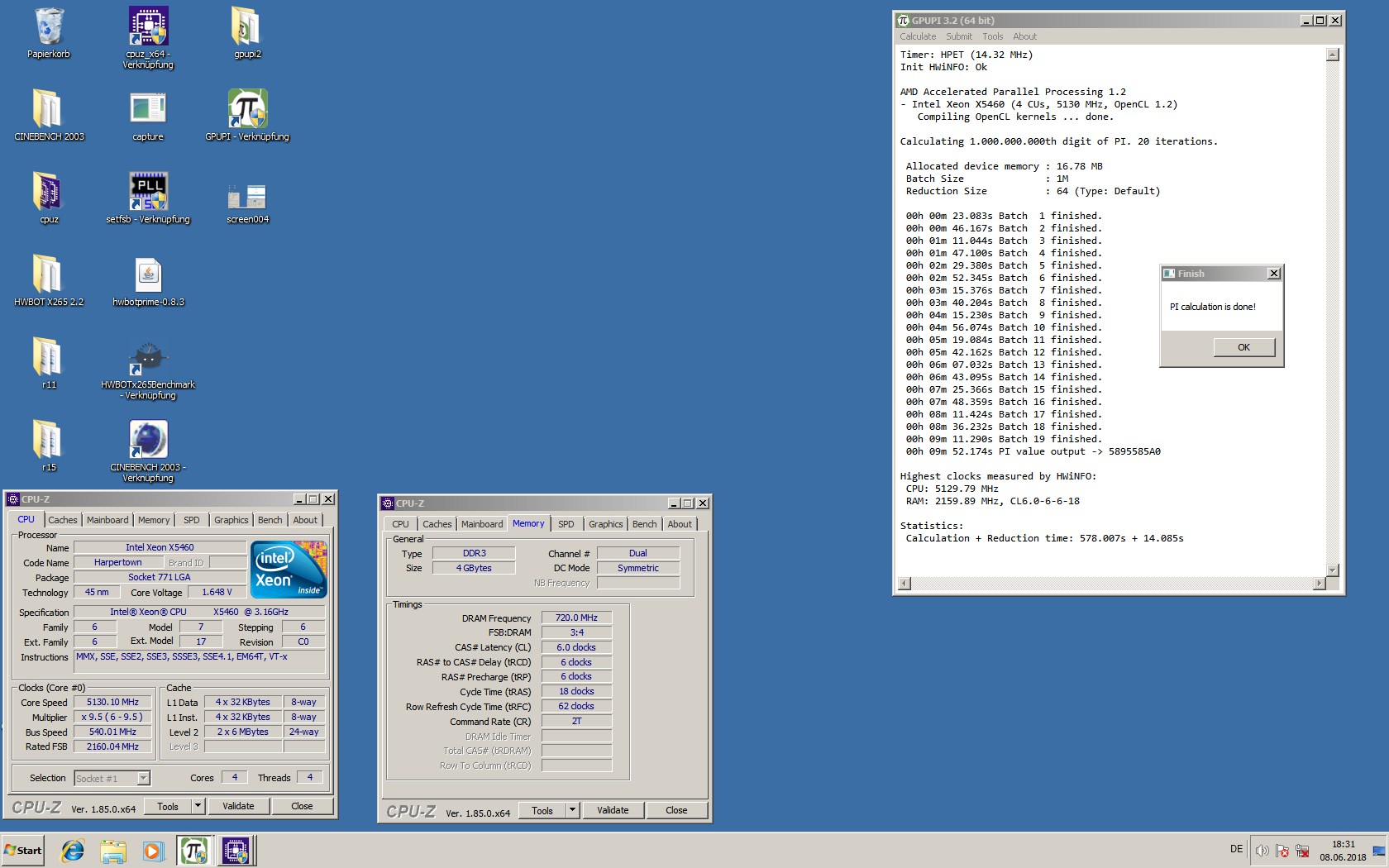
Task: Open the Graphics tab in Memory CPU-Z window
Action: coord(606,524)
